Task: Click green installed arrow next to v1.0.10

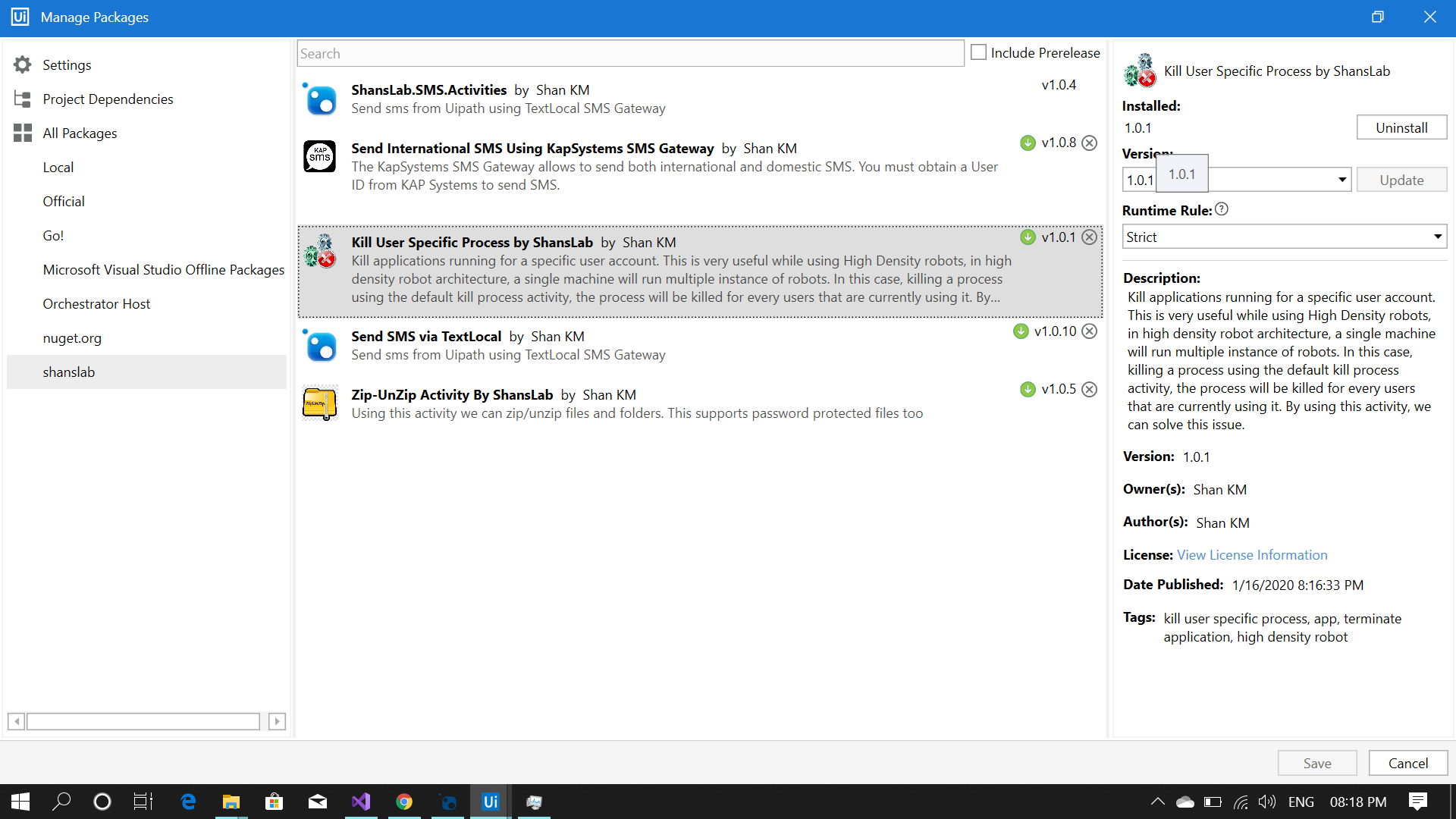Action: pyautogui.click(x=1021, y=331)
